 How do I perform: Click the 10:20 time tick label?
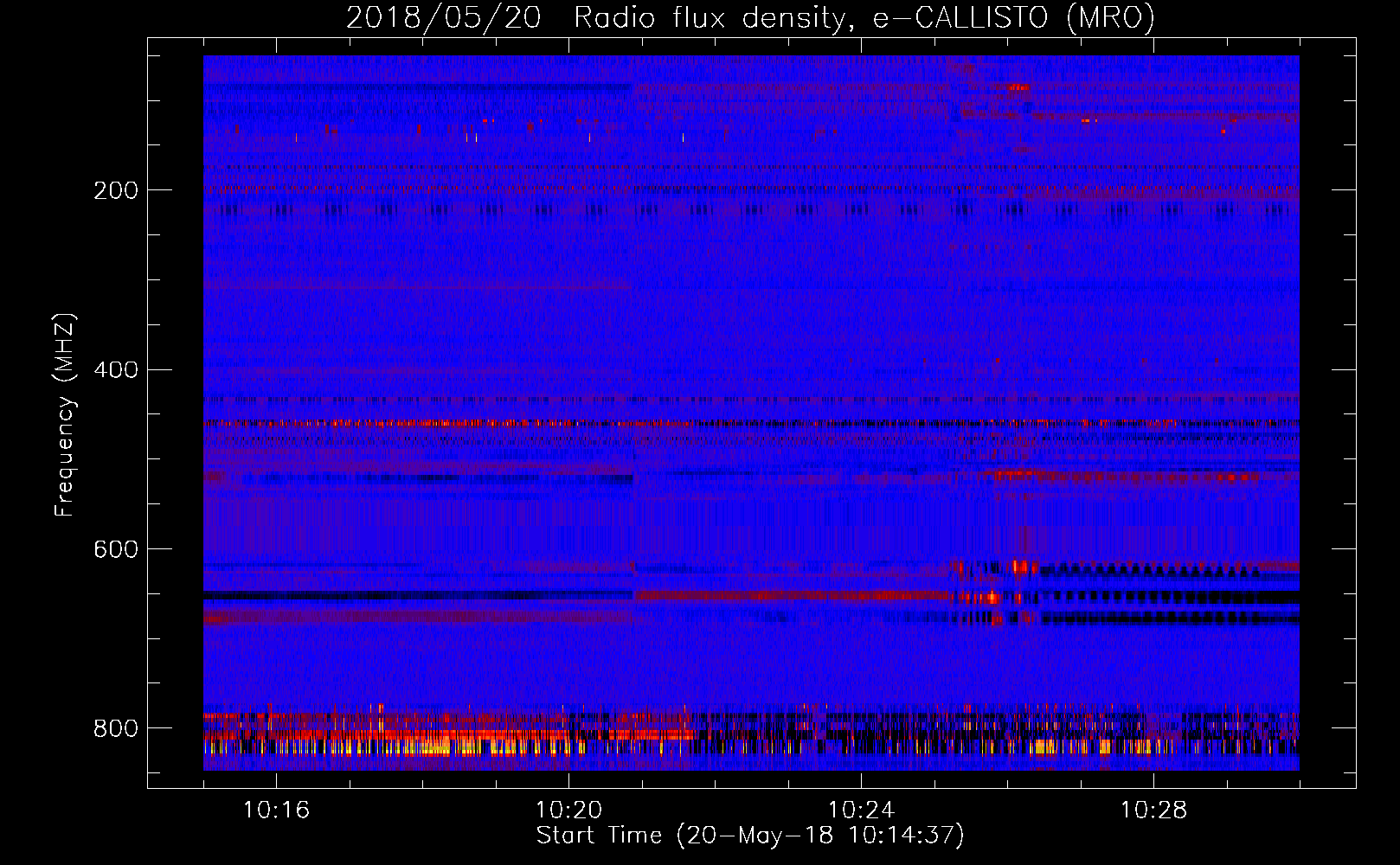(568, 811)
